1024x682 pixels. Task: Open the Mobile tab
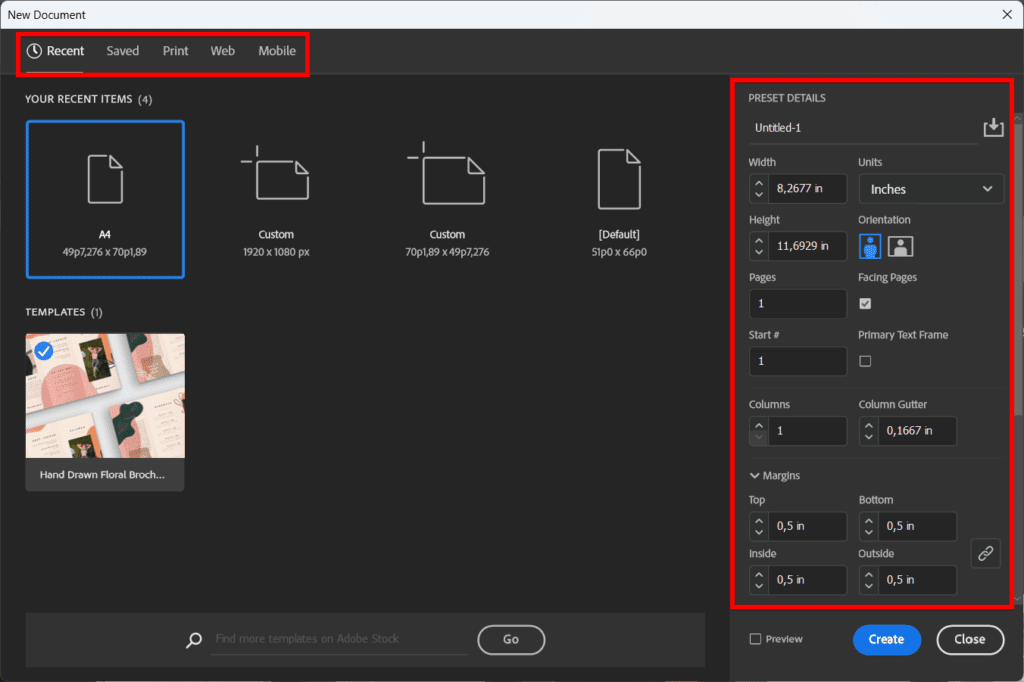point(277,51)
